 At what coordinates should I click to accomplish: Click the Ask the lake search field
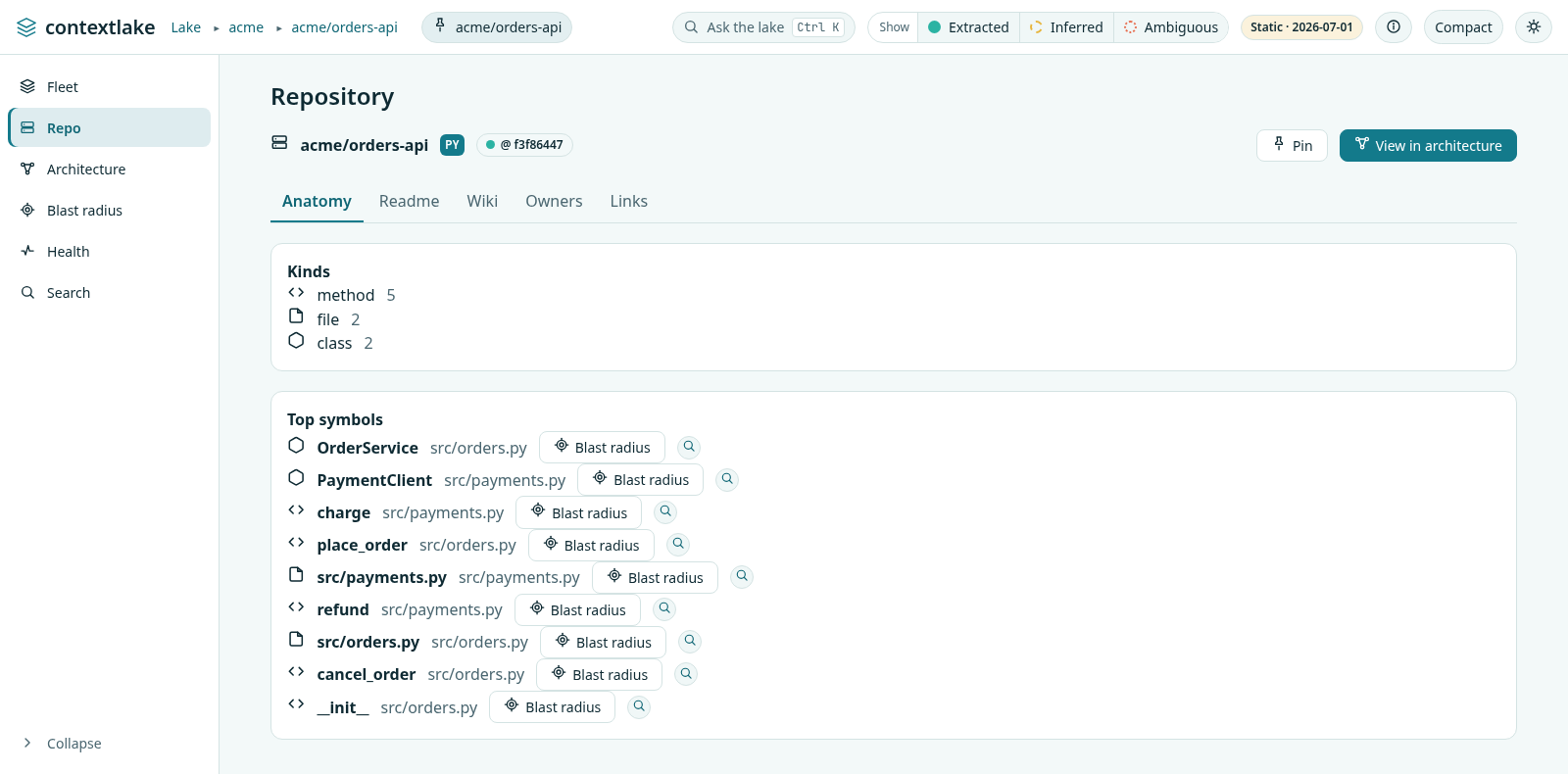coord(763,27)
